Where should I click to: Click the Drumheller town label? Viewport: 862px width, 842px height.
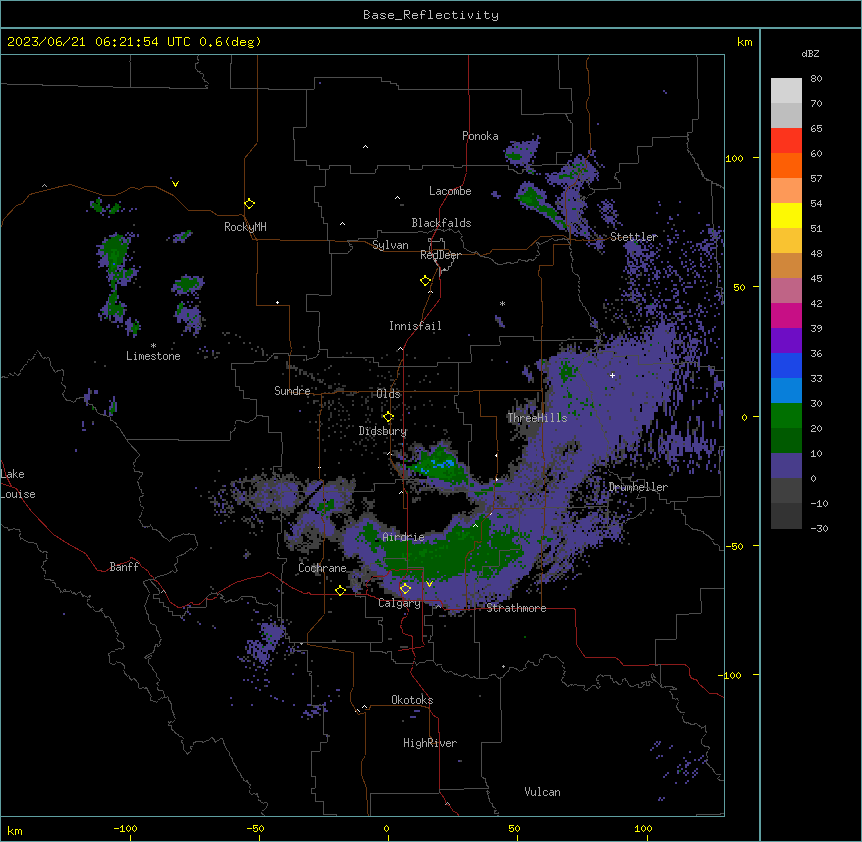pyautogui.click(x=638, y=487)
